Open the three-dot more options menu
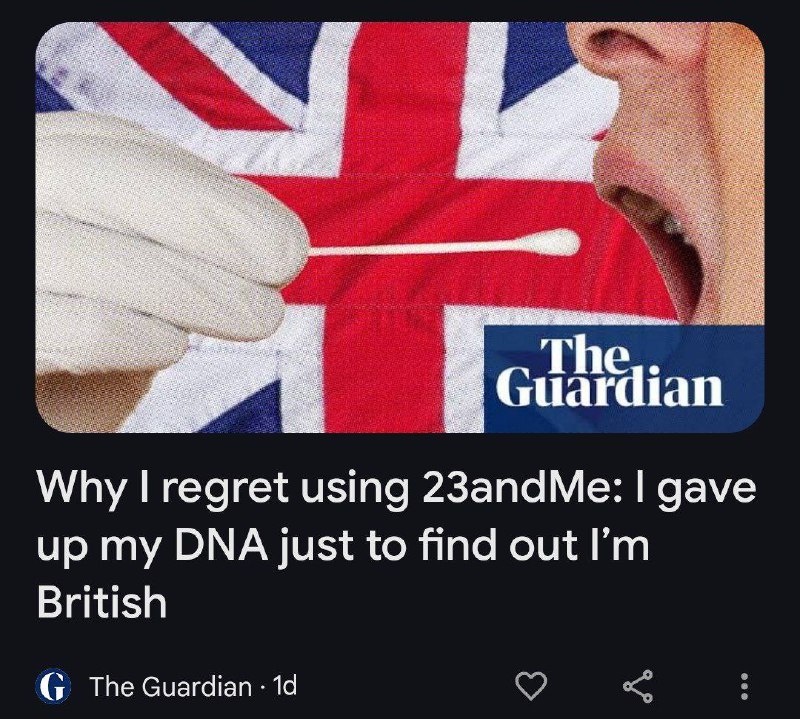 [744, 687]
